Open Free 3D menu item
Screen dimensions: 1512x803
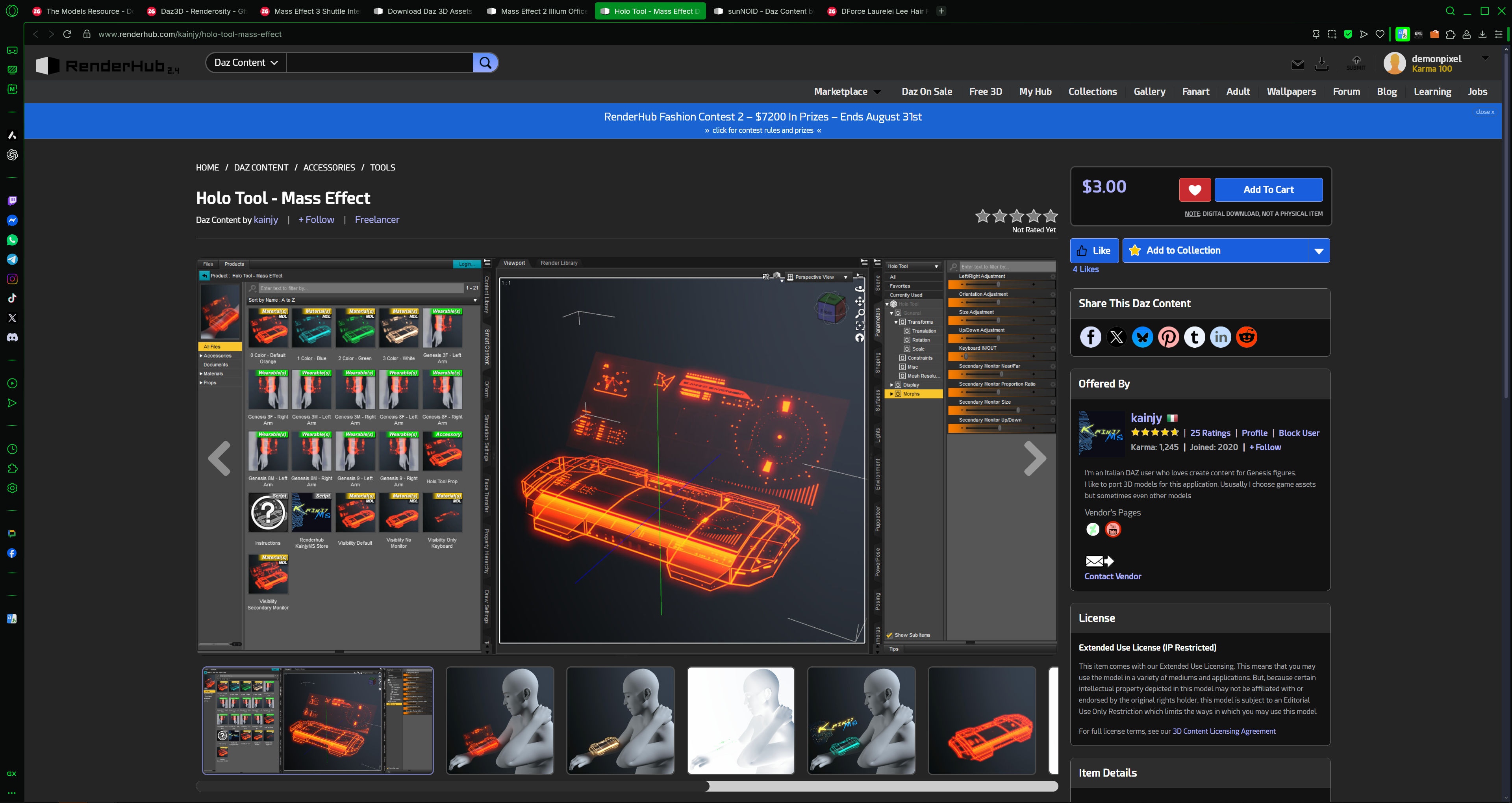pos(986,92)
